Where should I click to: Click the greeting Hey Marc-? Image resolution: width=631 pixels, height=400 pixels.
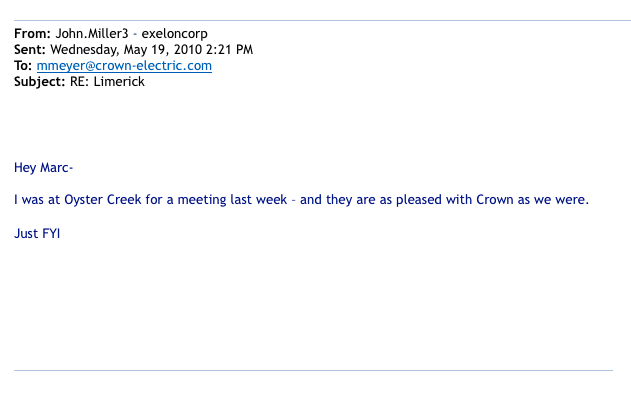point(43,167)
